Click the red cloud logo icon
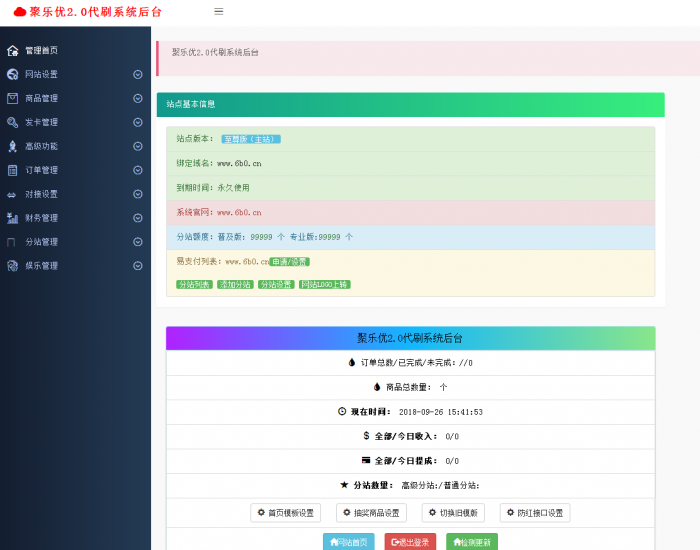This screenshot has height=550, width=700. tap(18, 12)
